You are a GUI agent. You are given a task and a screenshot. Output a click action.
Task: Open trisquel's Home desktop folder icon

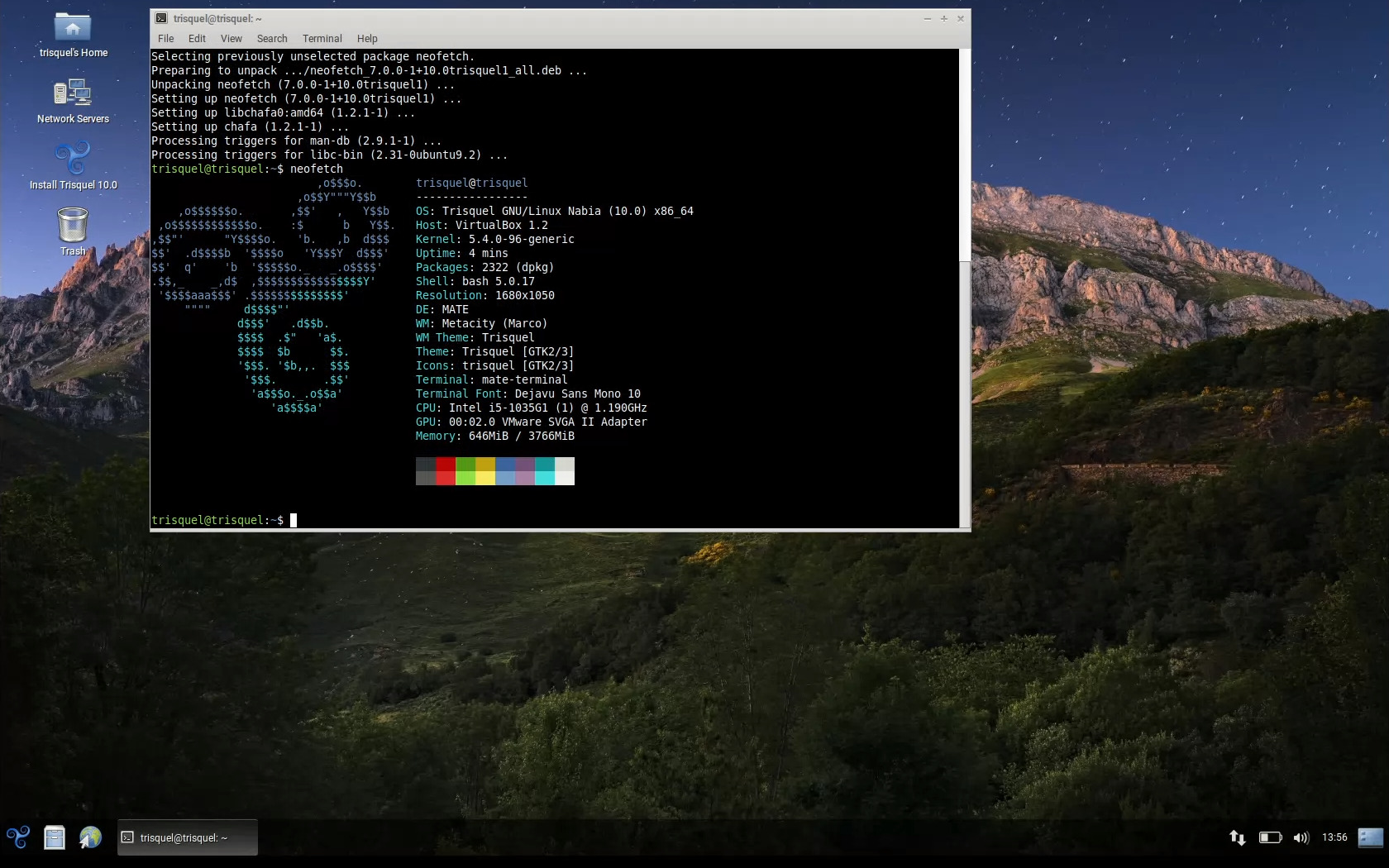pyautogui.click(x=73, y=28)
